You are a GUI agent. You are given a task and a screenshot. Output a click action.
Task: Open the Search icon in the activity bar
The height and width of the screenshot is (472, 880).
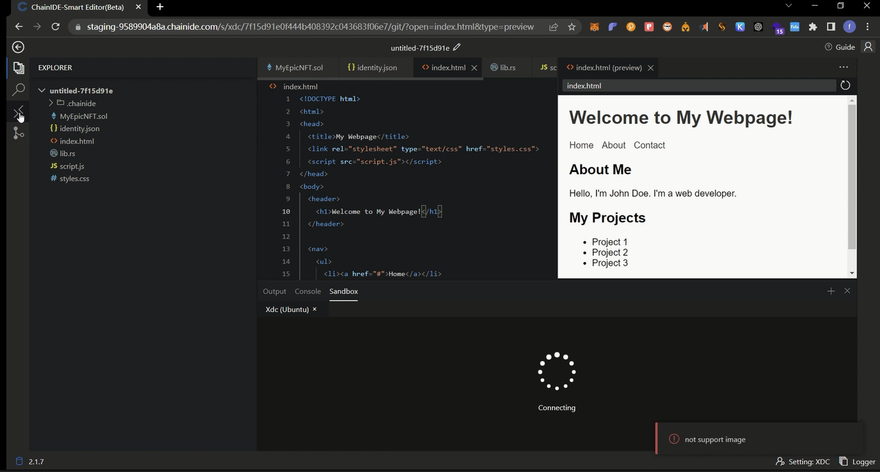18,90
